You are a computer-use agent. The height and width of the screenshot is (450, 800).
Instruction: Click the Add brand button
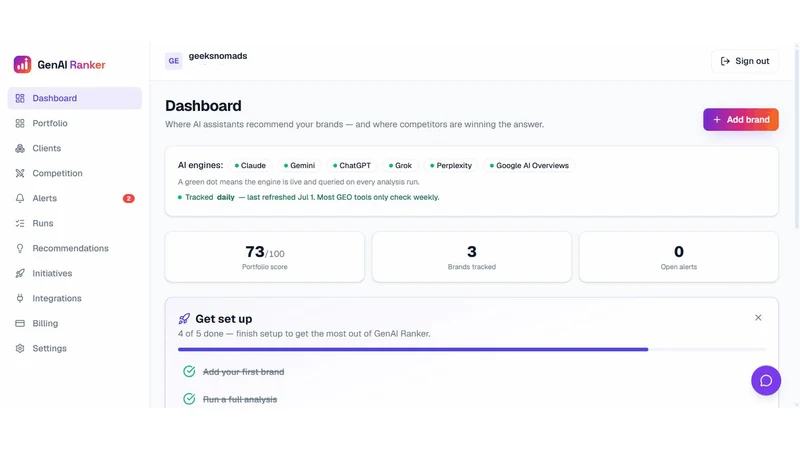[741, 119]
